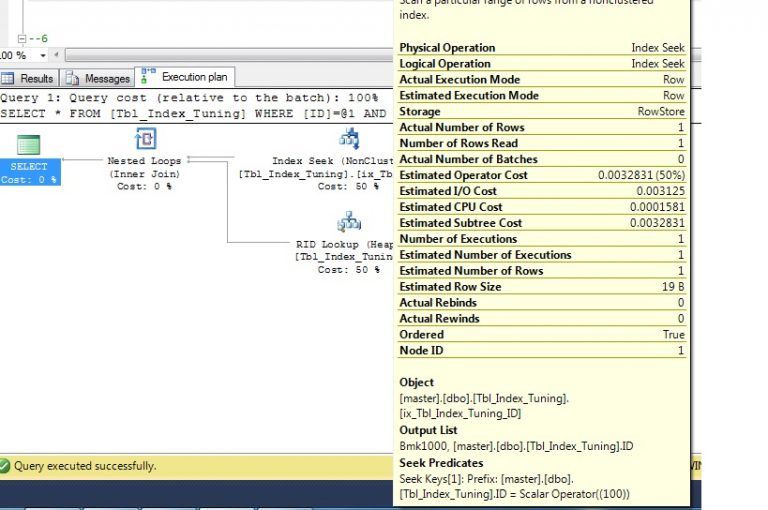Click the Messages tab icon
This screenshot has height=510, width=768.
72,78
